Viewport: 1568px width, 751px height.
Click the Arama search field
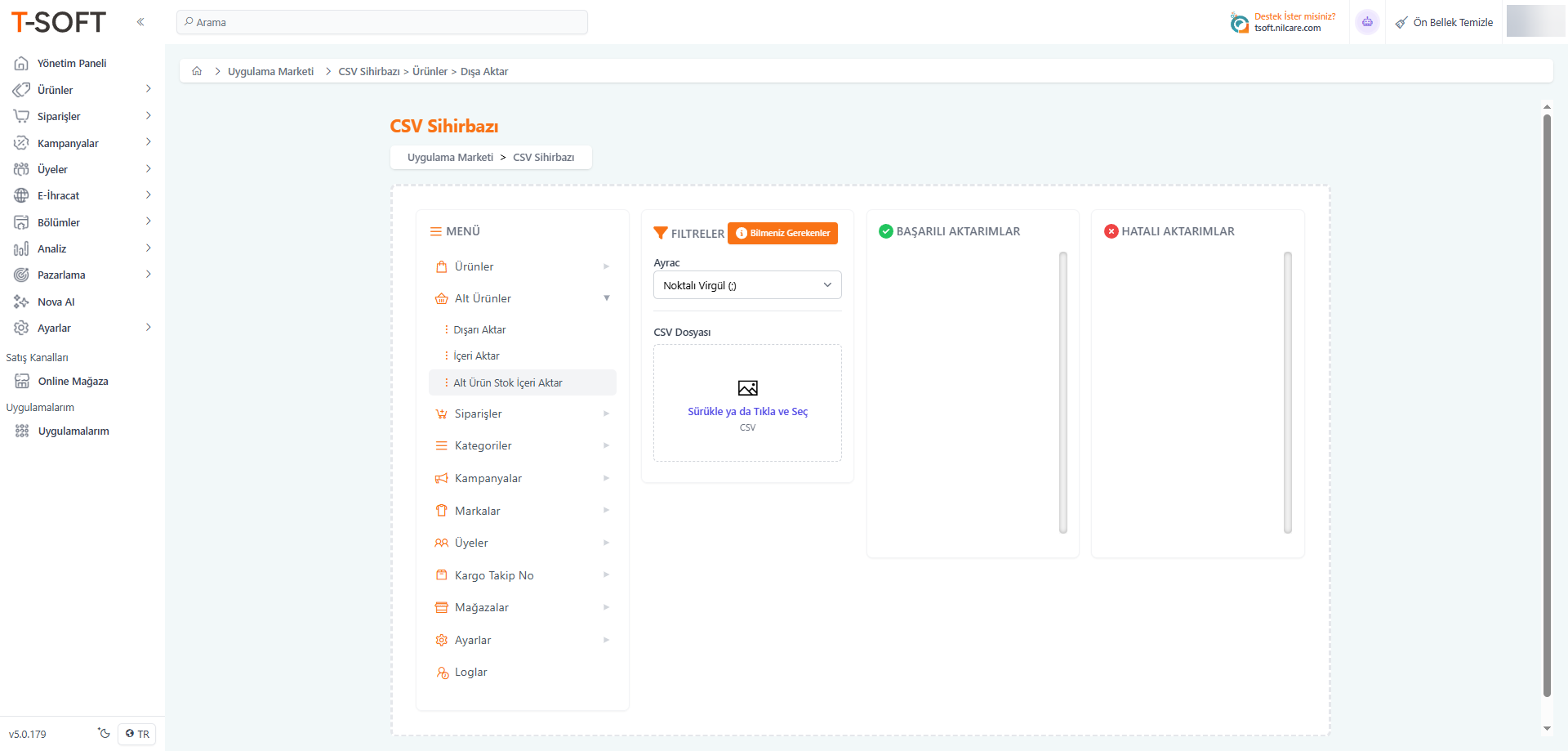tap(382, 22)
